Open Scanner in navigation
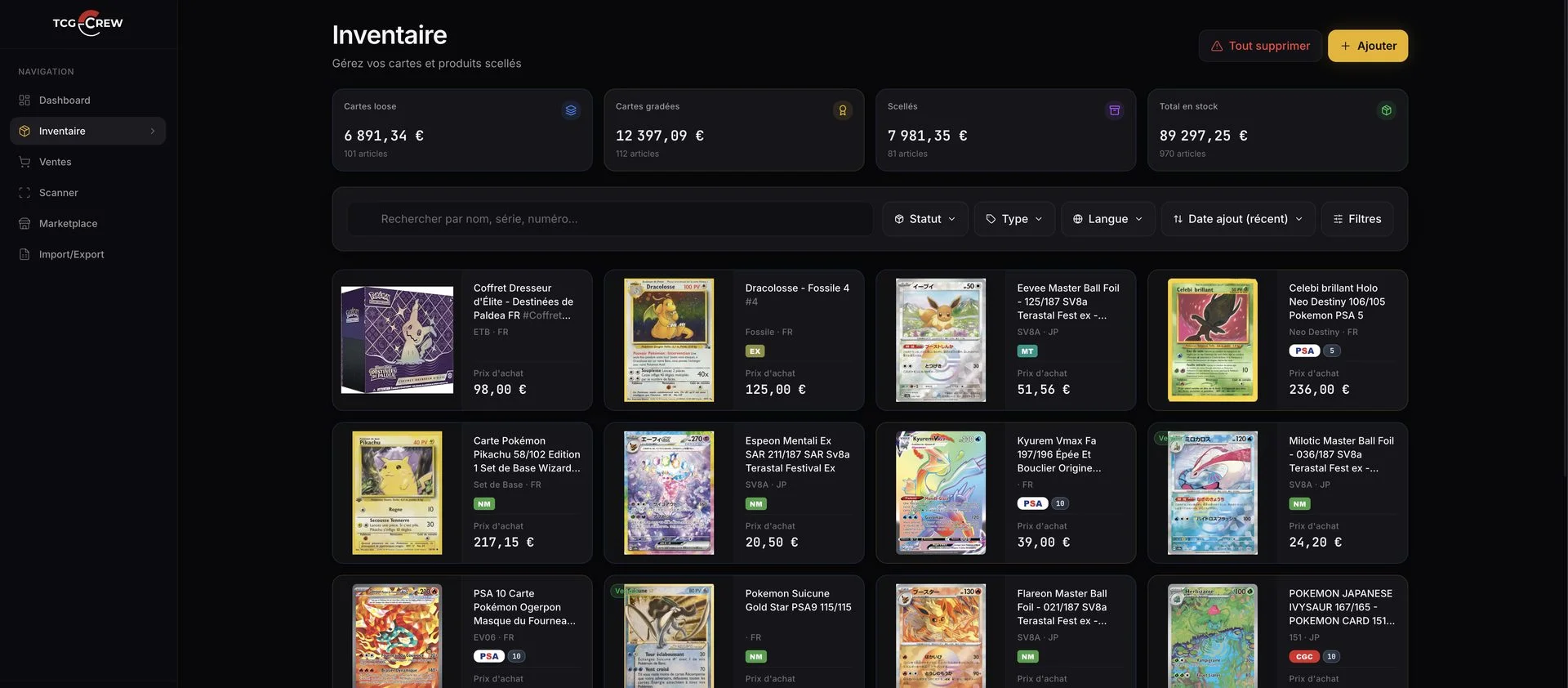 [88, 193]
